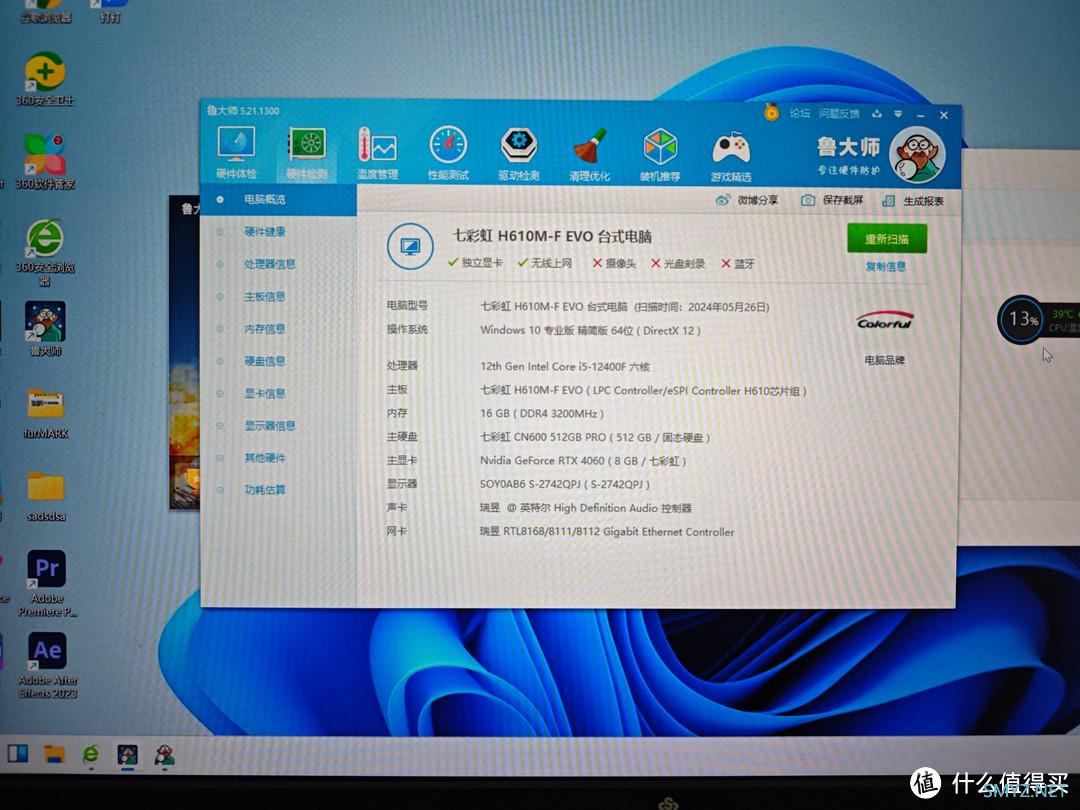1080x810 pixels.
Task: Click the Weibo icon for 微博分享
Action: 723,200
